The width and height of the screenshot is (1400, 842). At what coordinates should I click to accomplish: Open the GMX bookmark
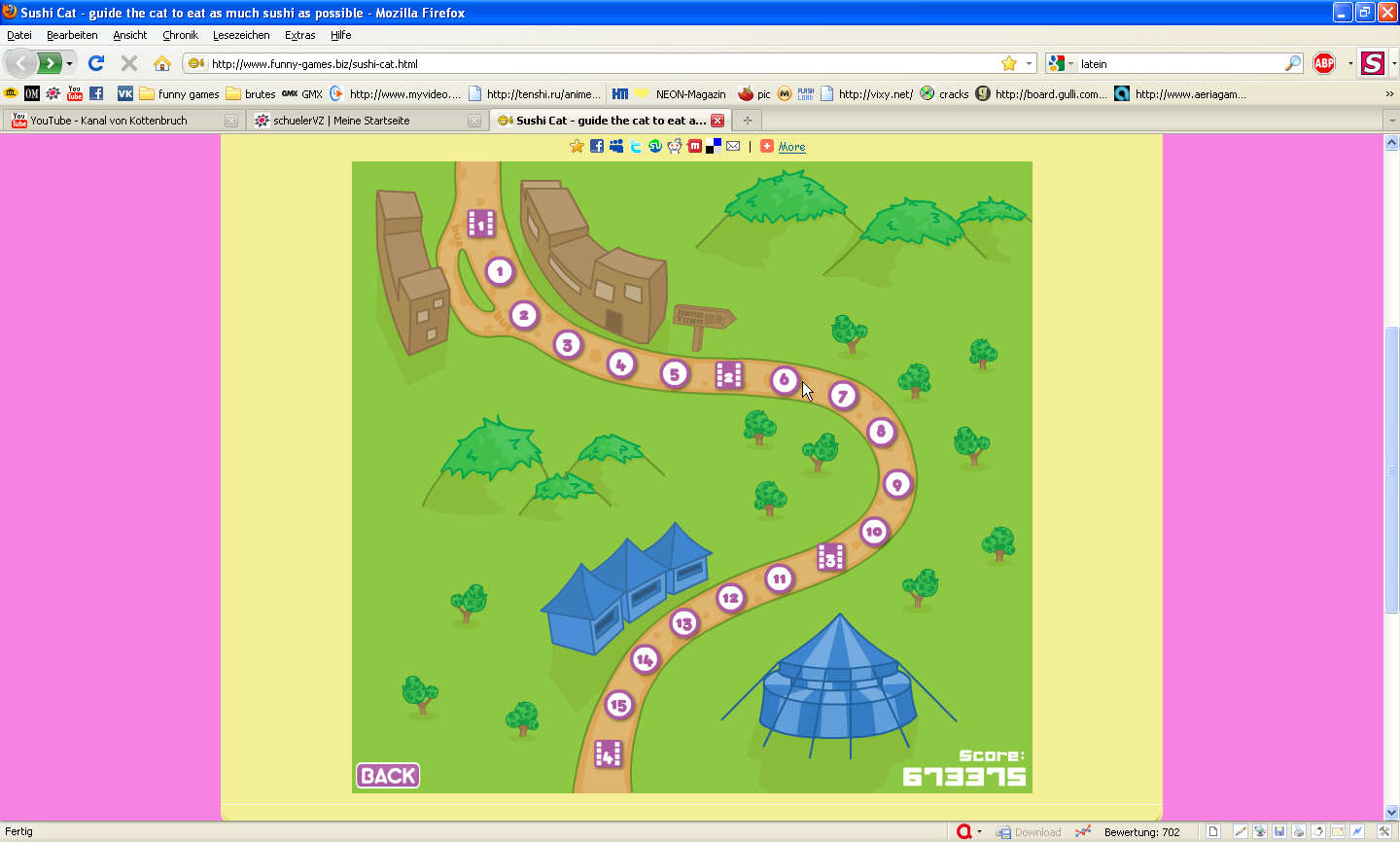302,94
